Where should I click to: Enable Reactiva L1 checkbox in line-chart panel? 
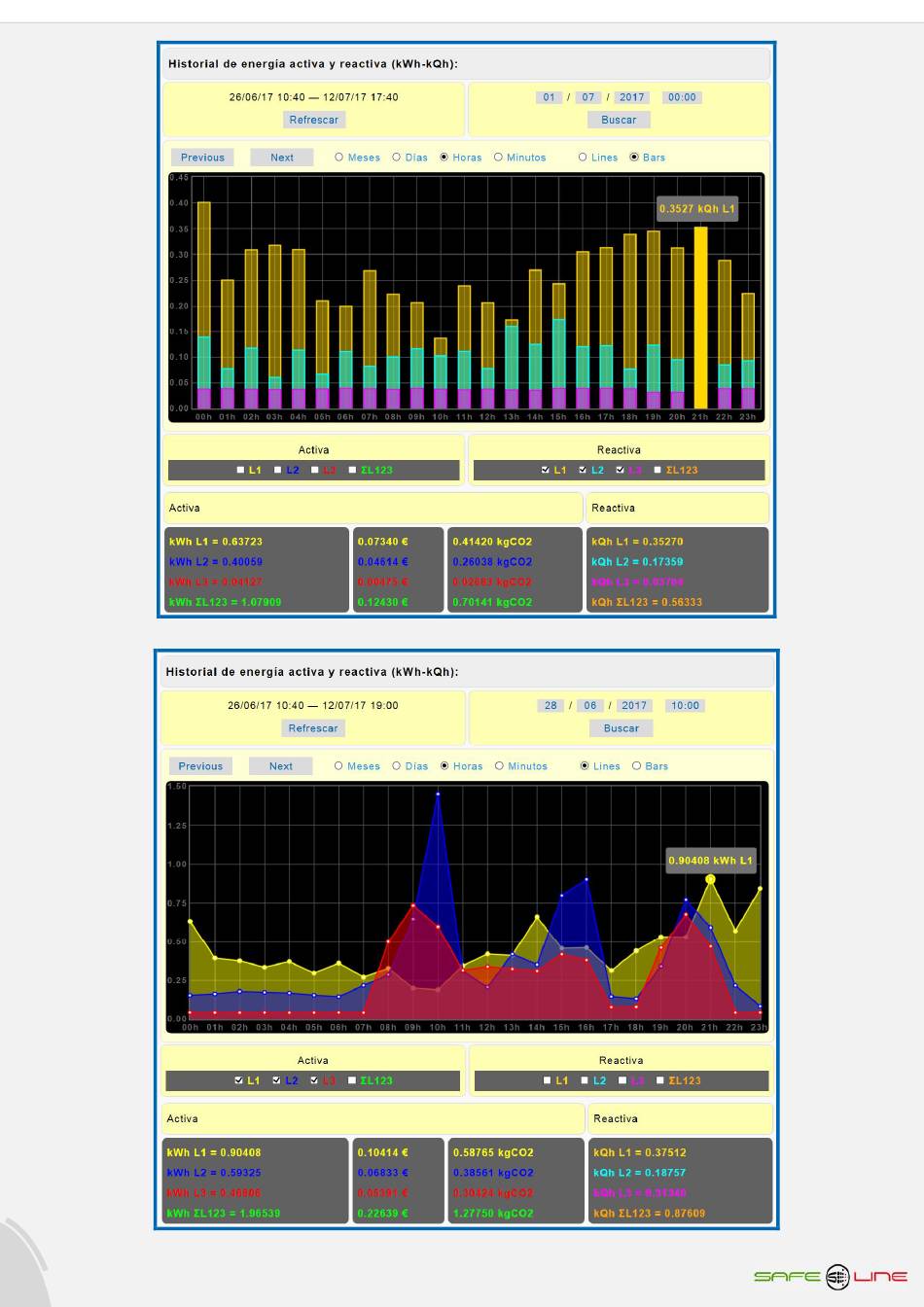[548, 1080]
